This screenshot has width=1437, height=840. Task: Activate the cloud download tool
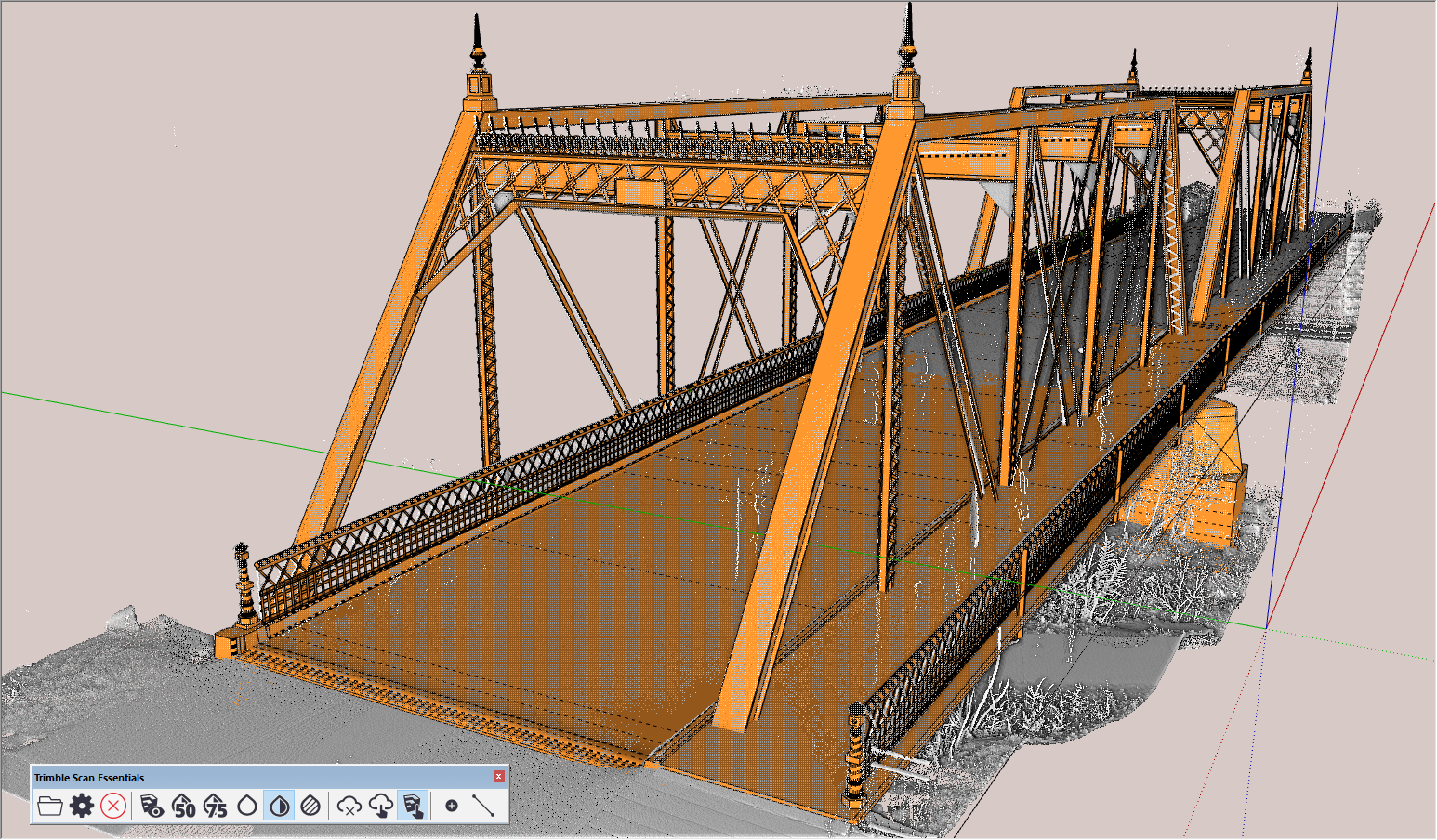tap(382, 807)
